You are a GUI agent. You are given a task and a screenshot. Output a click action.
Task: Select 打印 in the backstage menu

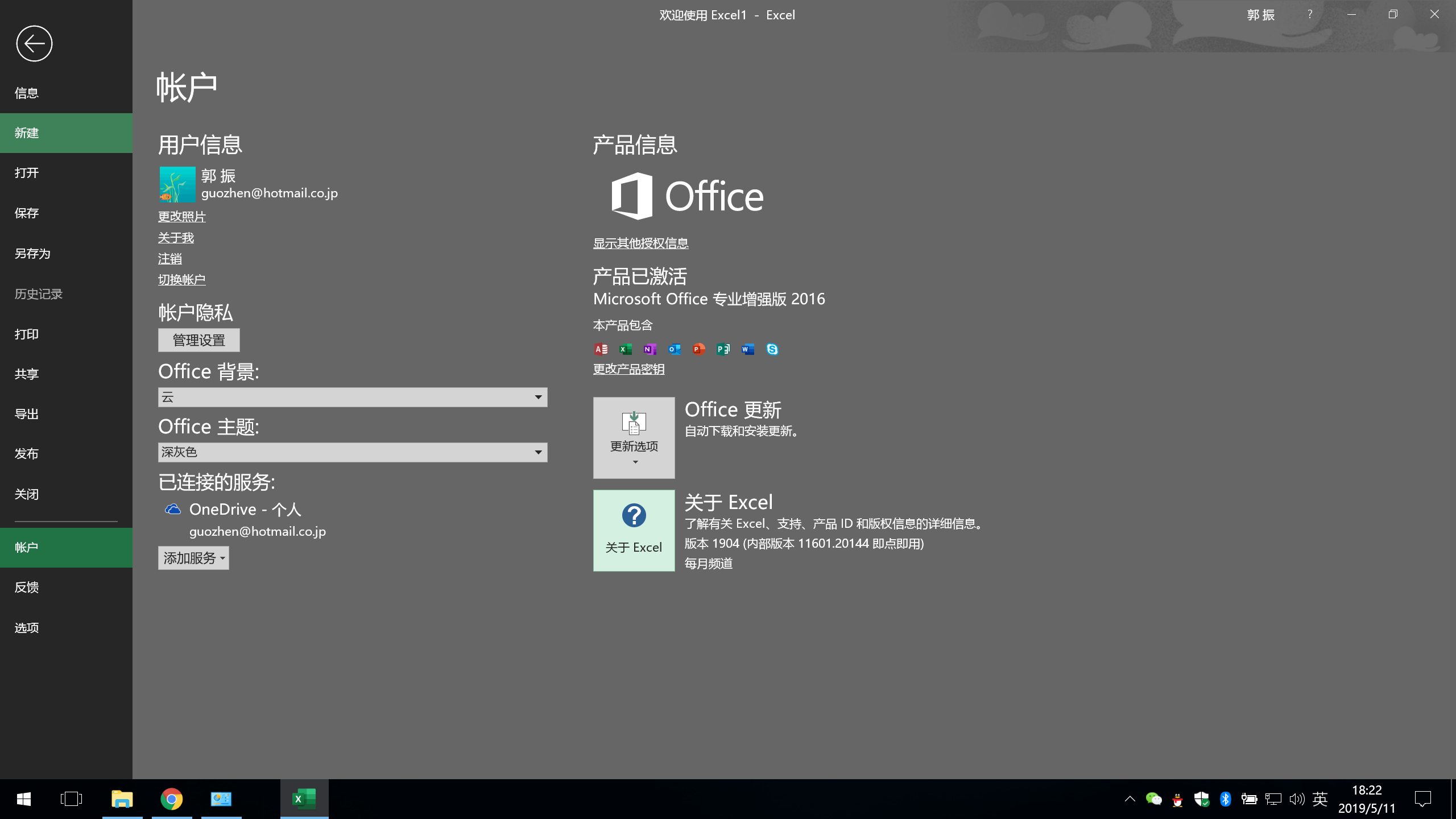tap(66, 334)
